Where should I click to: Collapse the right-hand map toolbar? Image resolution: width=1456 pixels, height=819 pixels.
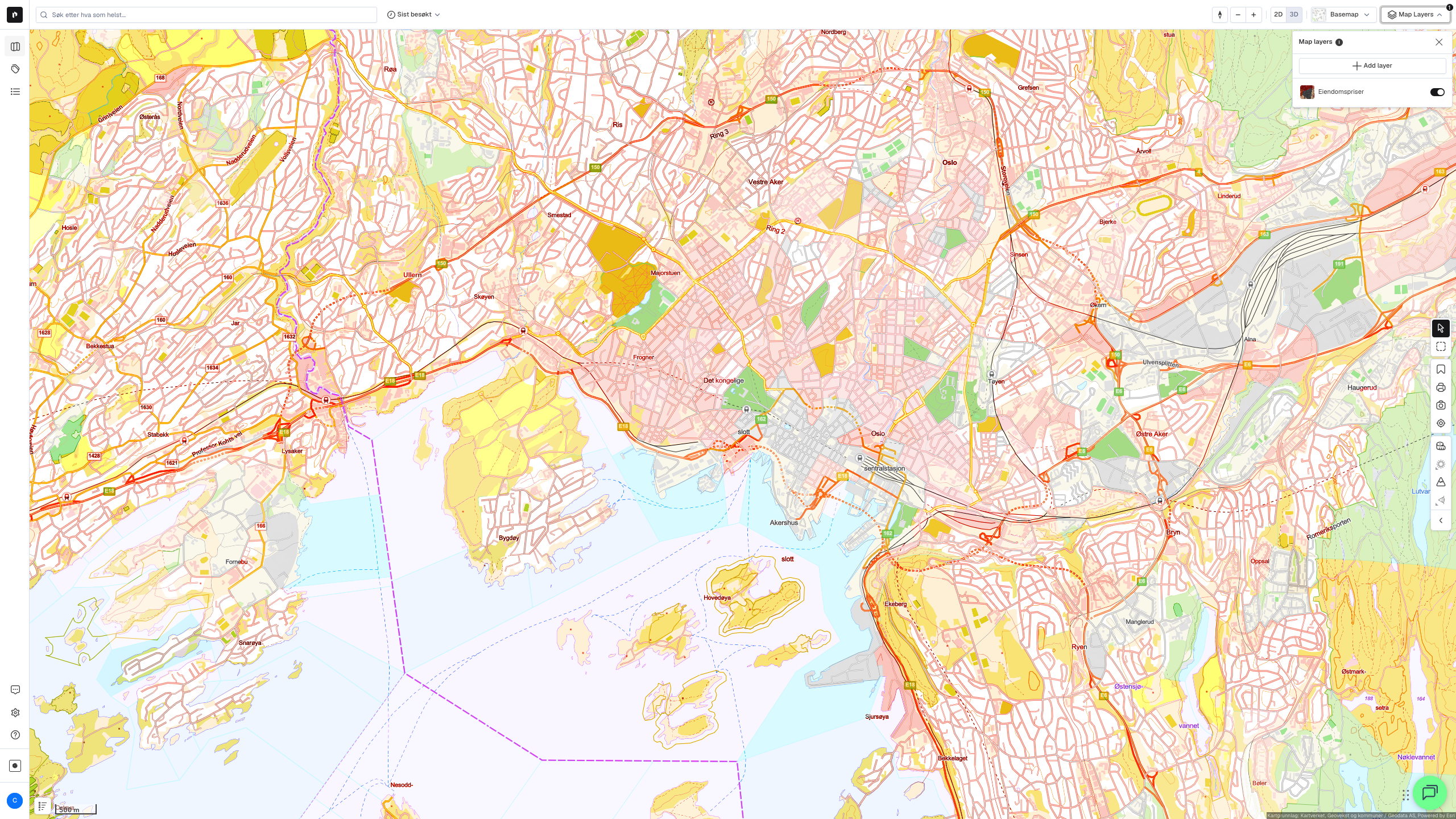pos(1441,520)
